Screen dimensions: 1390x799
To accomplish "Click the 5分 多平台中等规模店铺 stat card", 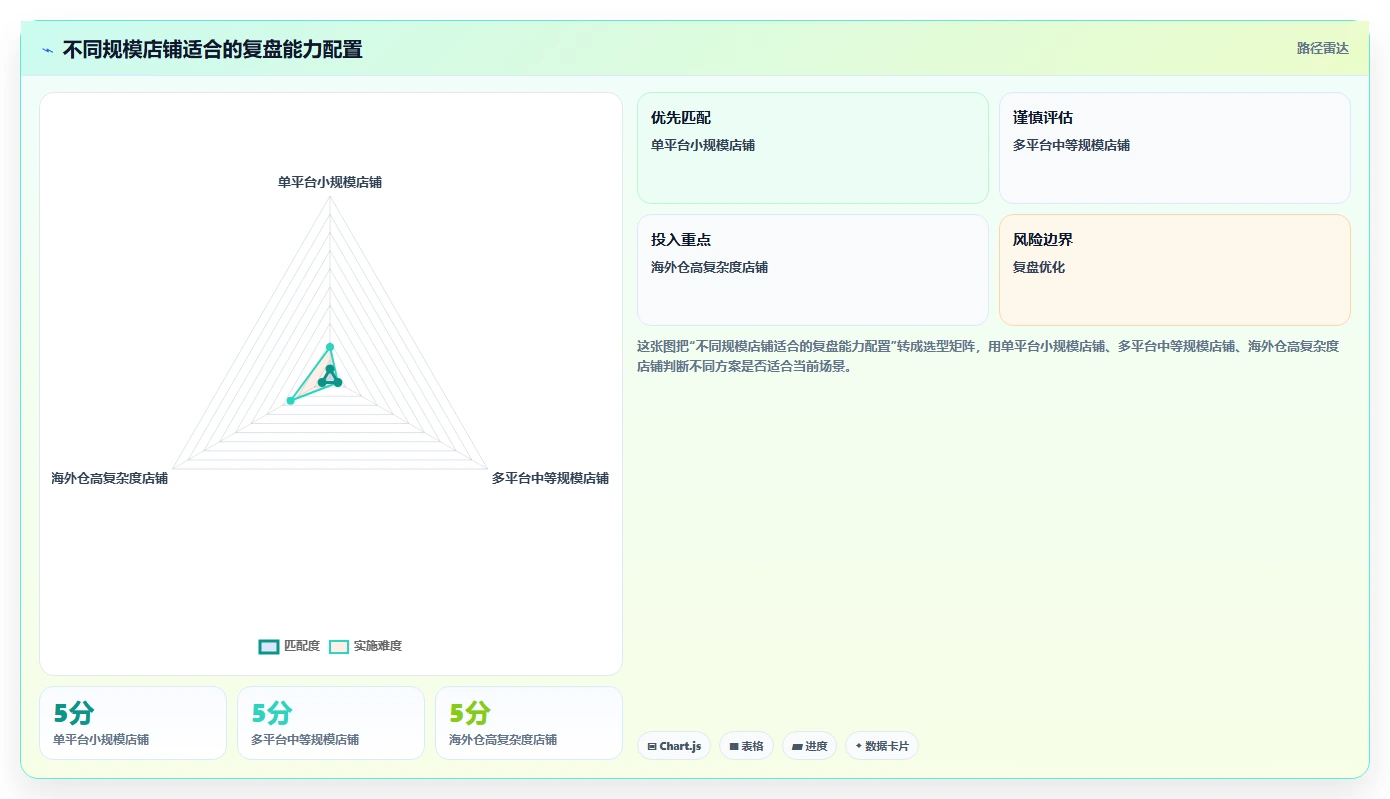I will 331,723.
